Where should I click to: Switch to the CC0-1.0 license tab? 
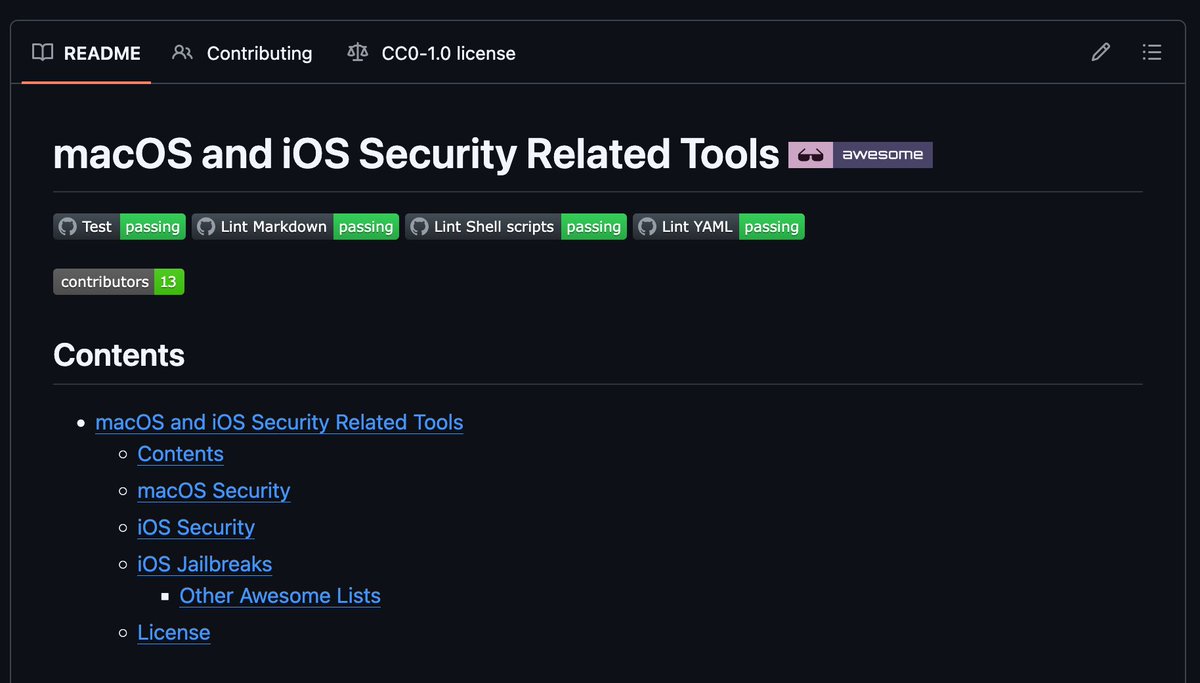point(431,53)
